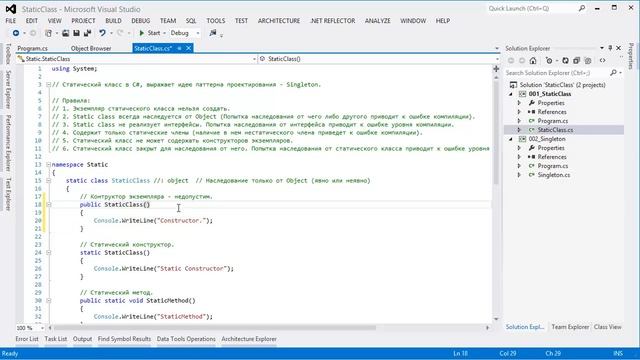Open the DEBUG menu
The height and width of the screenshot is (360, 640).
point(141,21)
